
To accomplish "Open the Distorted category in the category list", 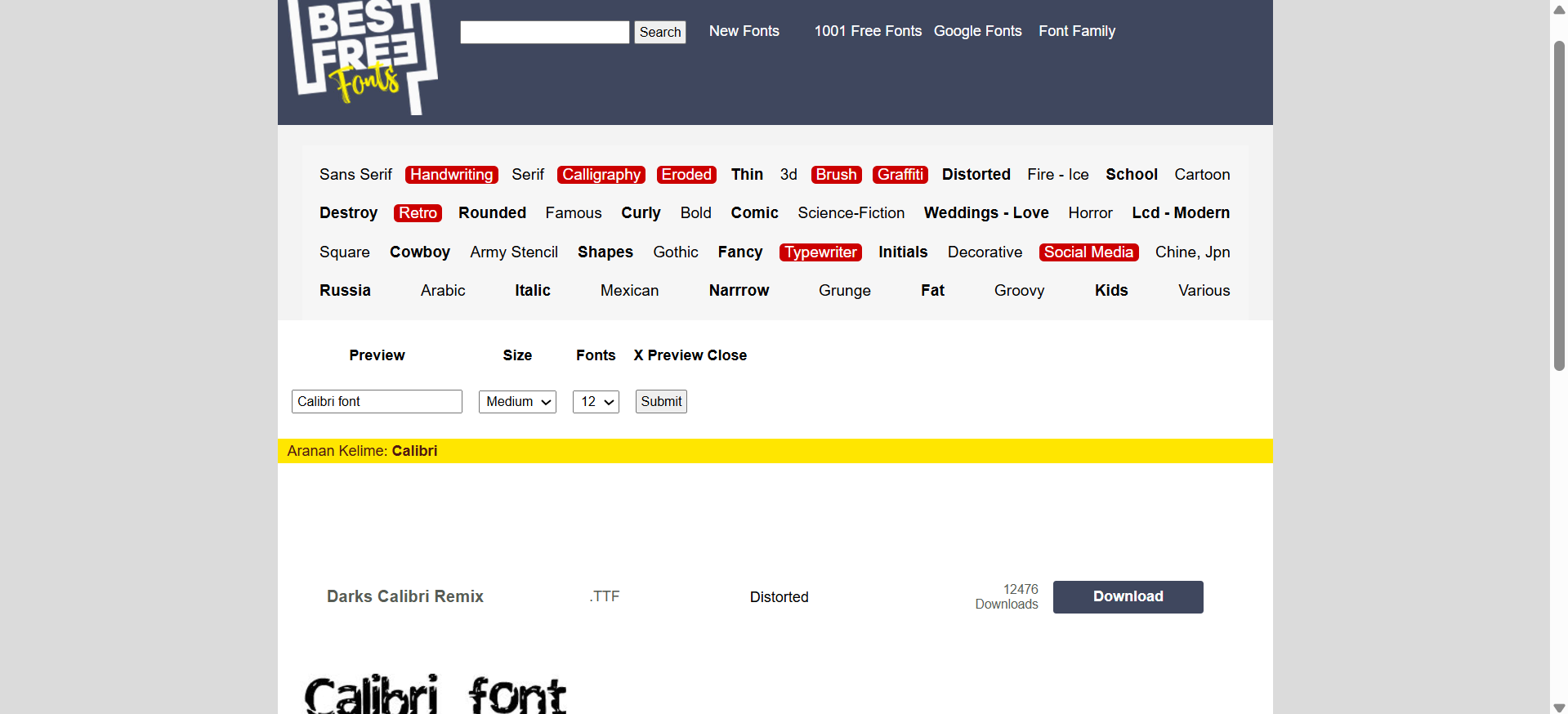I will pos(976,175).
